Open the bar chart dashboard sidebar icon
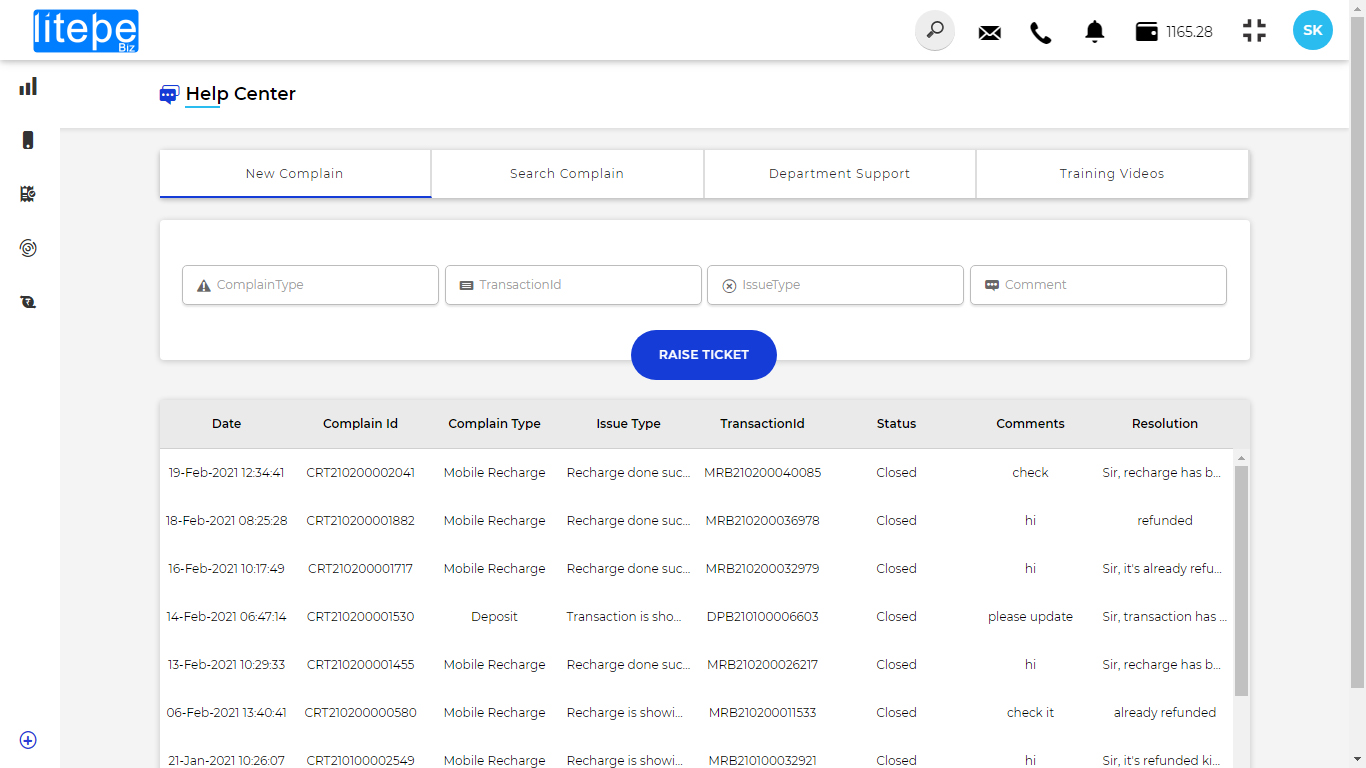 (x=28, y=87)
